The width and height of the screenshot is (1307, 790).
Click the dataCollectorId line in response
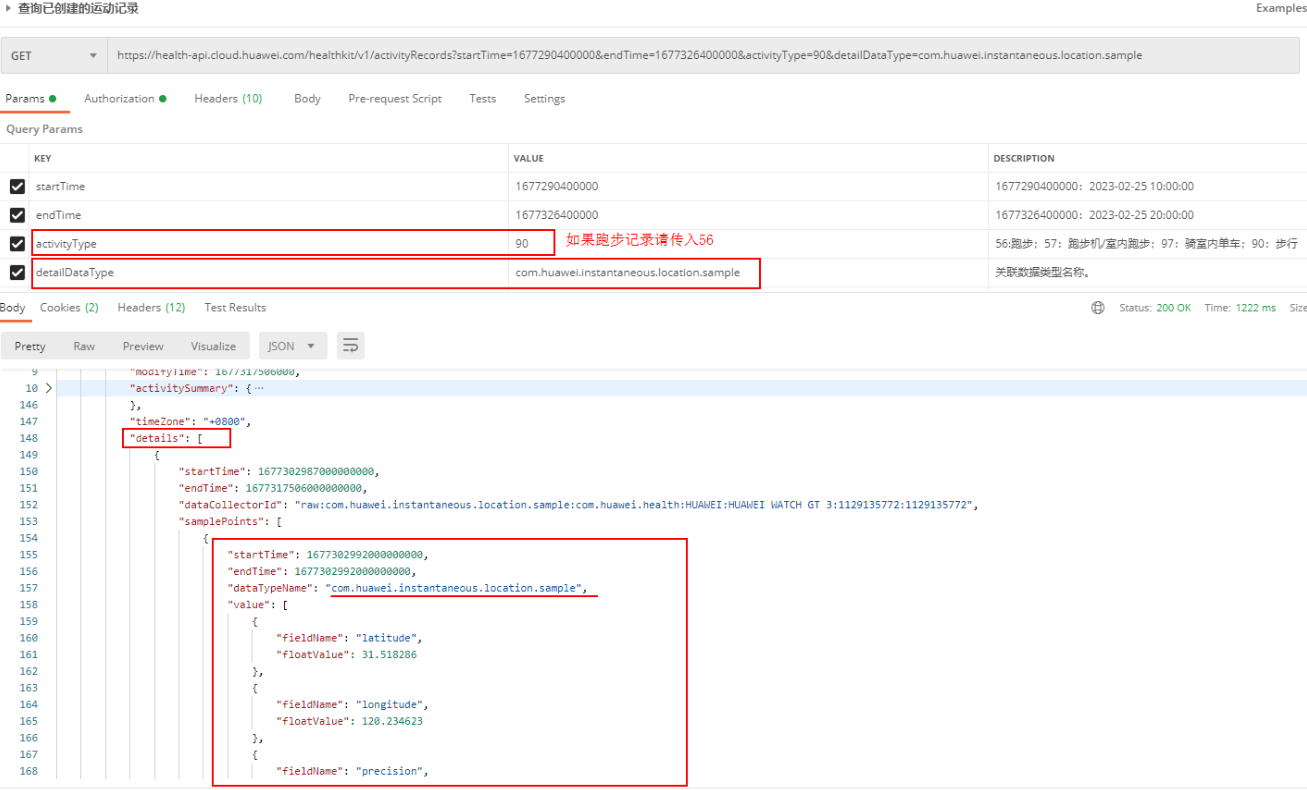(577, 505)
